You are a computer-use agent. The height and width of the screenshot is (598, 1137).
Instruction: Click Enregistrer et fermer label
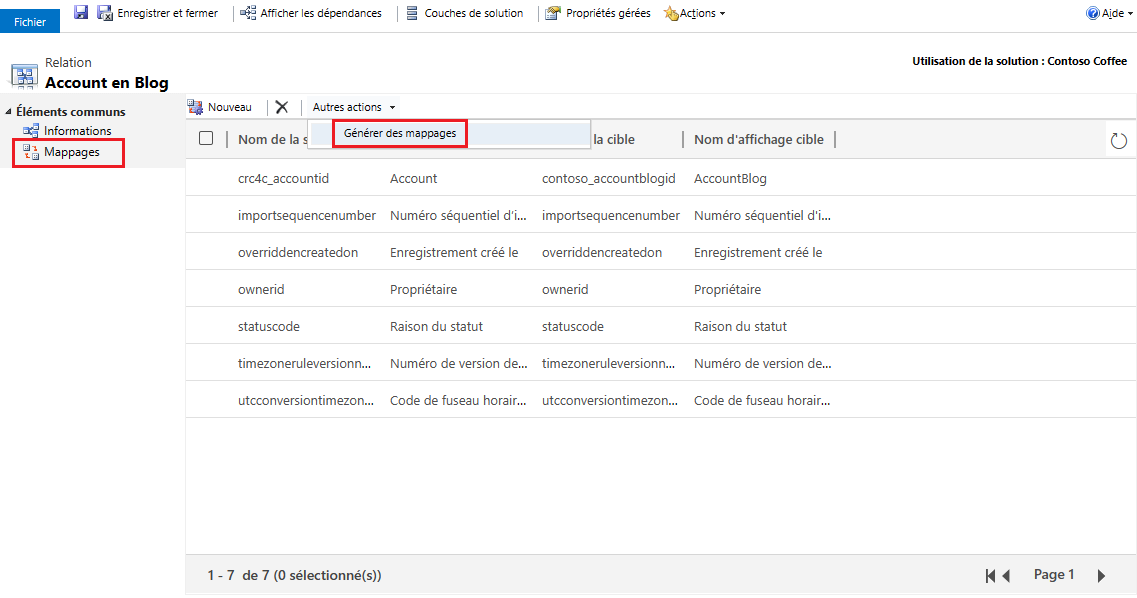[x=168, y=13]
